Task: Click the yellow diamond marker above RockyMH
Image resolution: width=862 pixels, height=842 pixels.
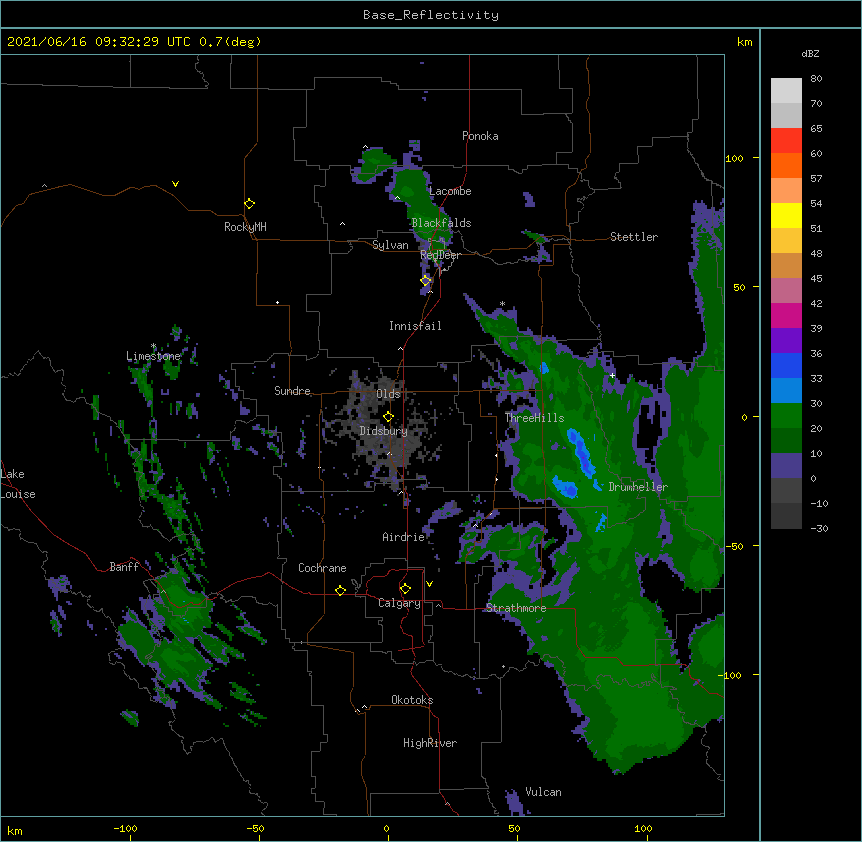Action: [x=250, y=204]
